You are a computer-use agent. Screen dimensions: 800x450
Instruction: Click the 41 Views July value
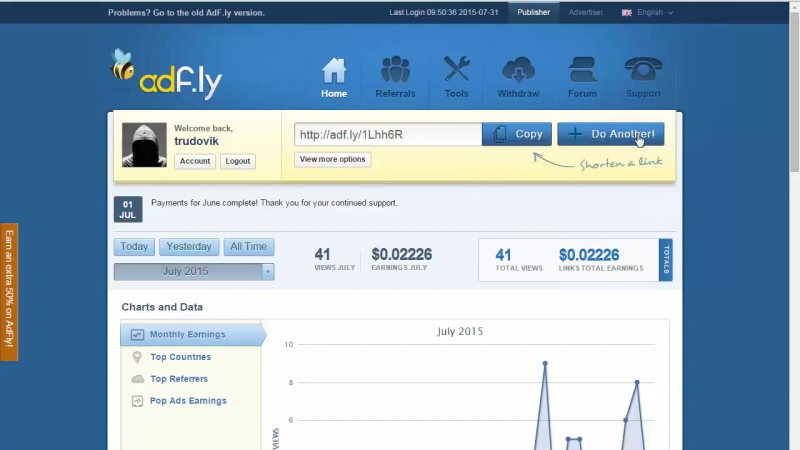coord(322,254)
